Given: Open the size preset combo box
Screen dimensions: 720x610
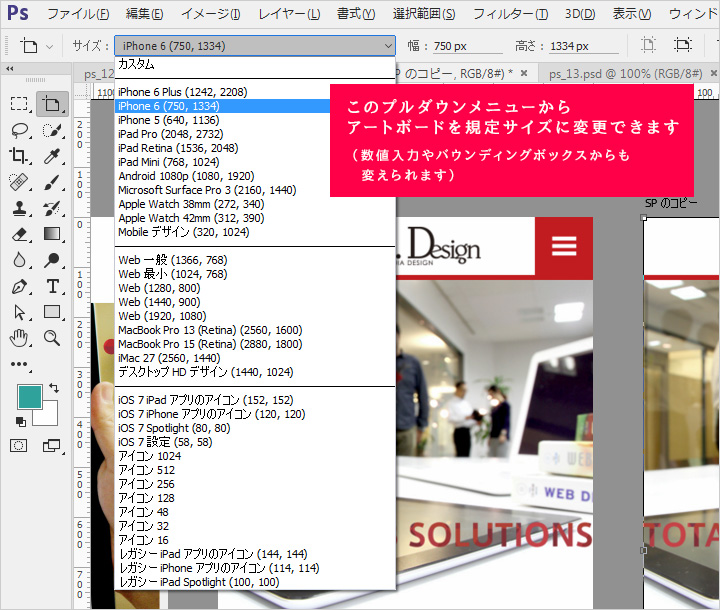Looking at the screenshot, I should [255, 46].
